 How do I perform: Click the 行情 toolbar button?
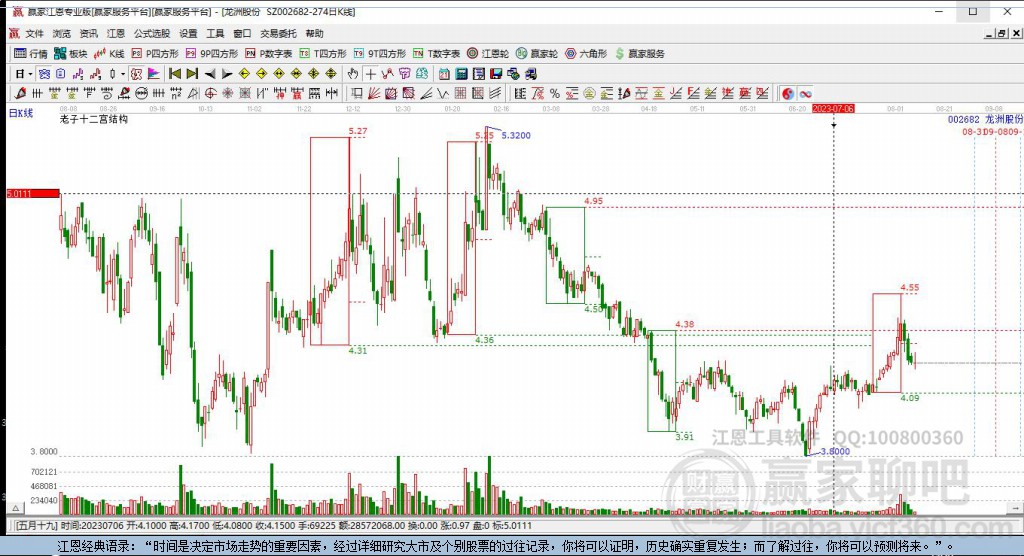tap(31, 54)
